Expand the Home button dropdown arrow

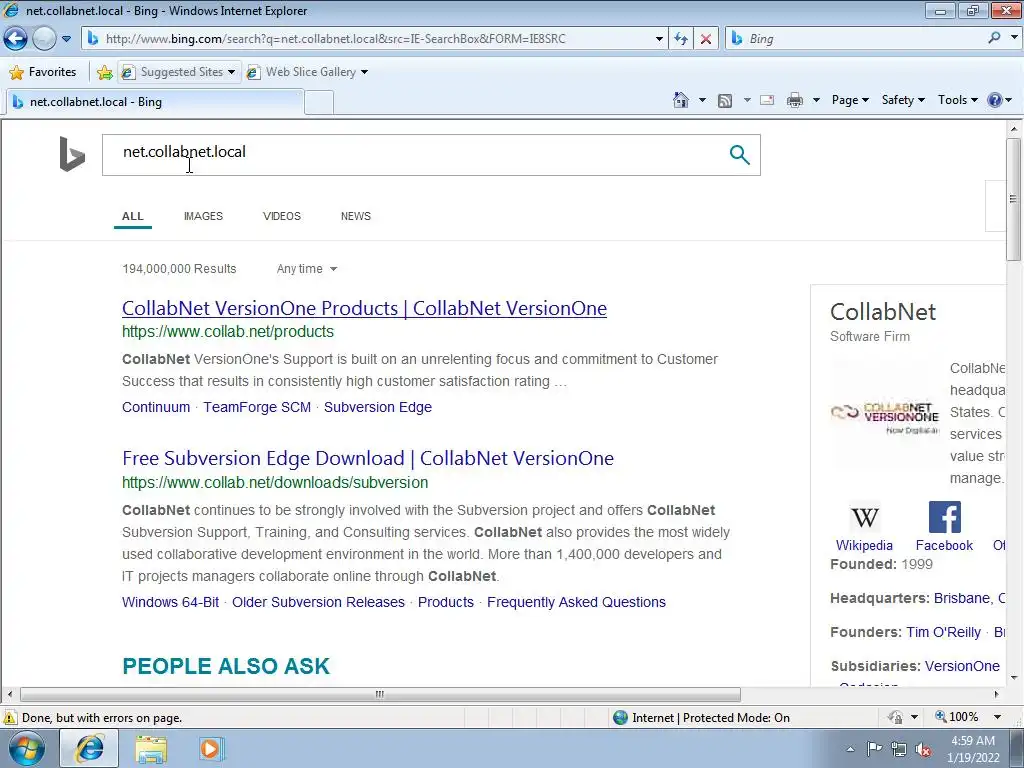702,100
